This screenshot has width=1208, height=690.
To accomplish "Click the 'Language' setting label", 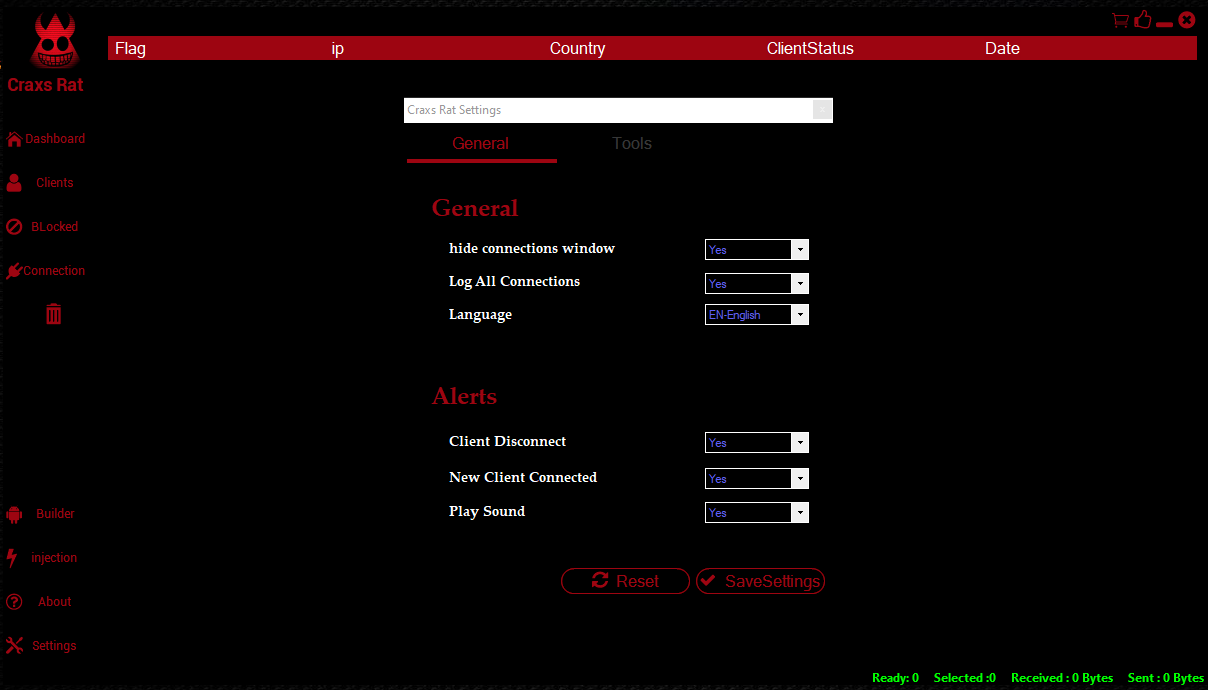I will [x=480, y=314].
